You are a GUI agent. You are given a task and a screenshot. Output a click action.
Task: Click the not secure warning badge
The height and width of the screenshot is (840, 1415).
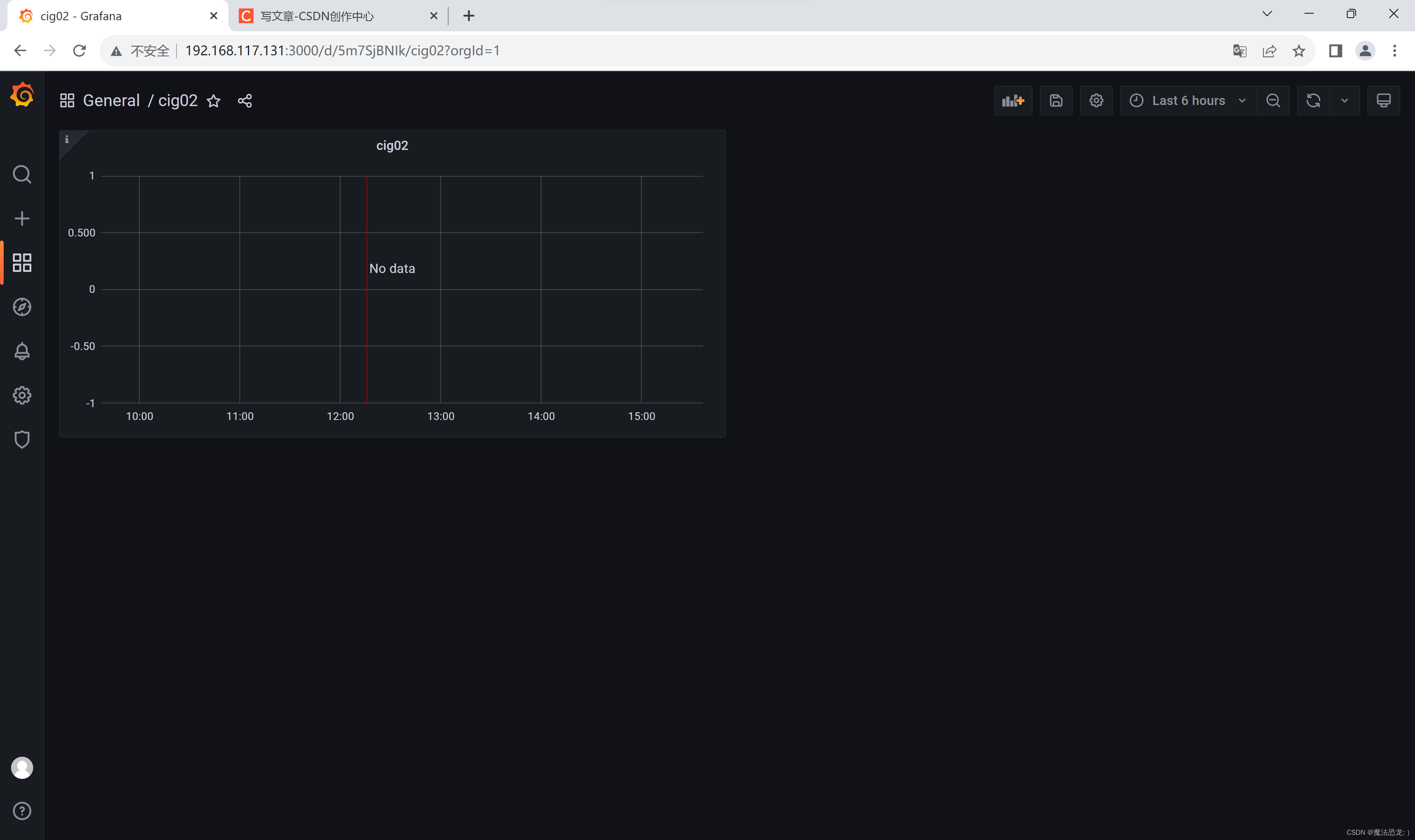click(140, 51)
